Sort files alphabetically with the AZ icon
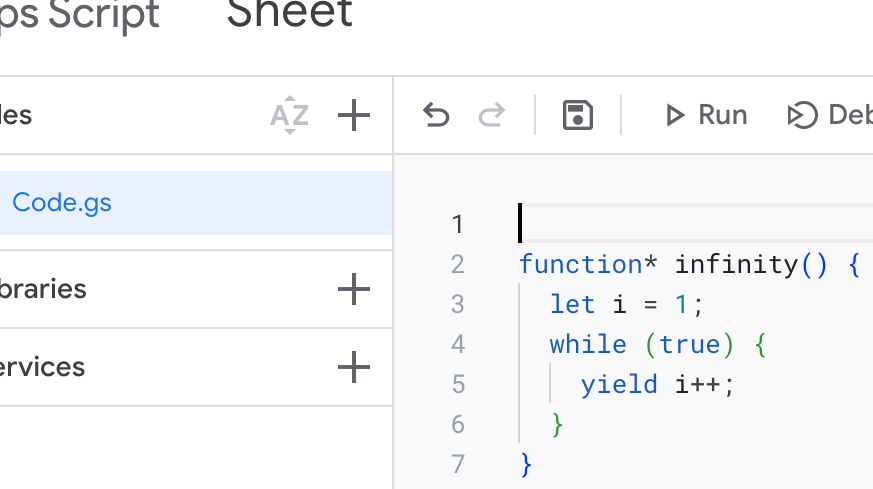This screenshot has width=873, height=489. (x=289, y=116)
